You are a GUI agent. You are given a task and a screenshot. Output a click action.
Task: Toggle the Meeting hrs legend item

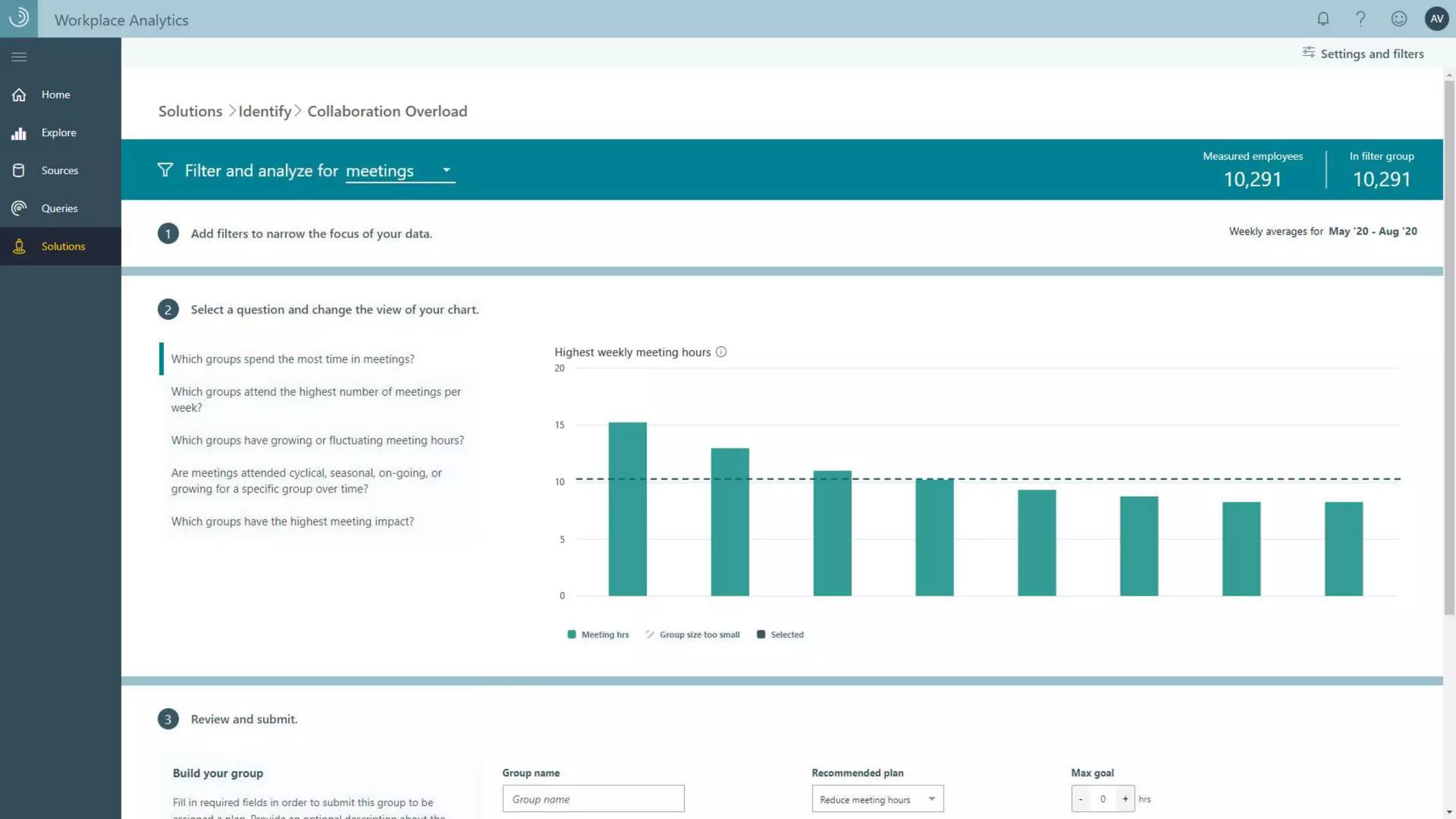point(598,634)
